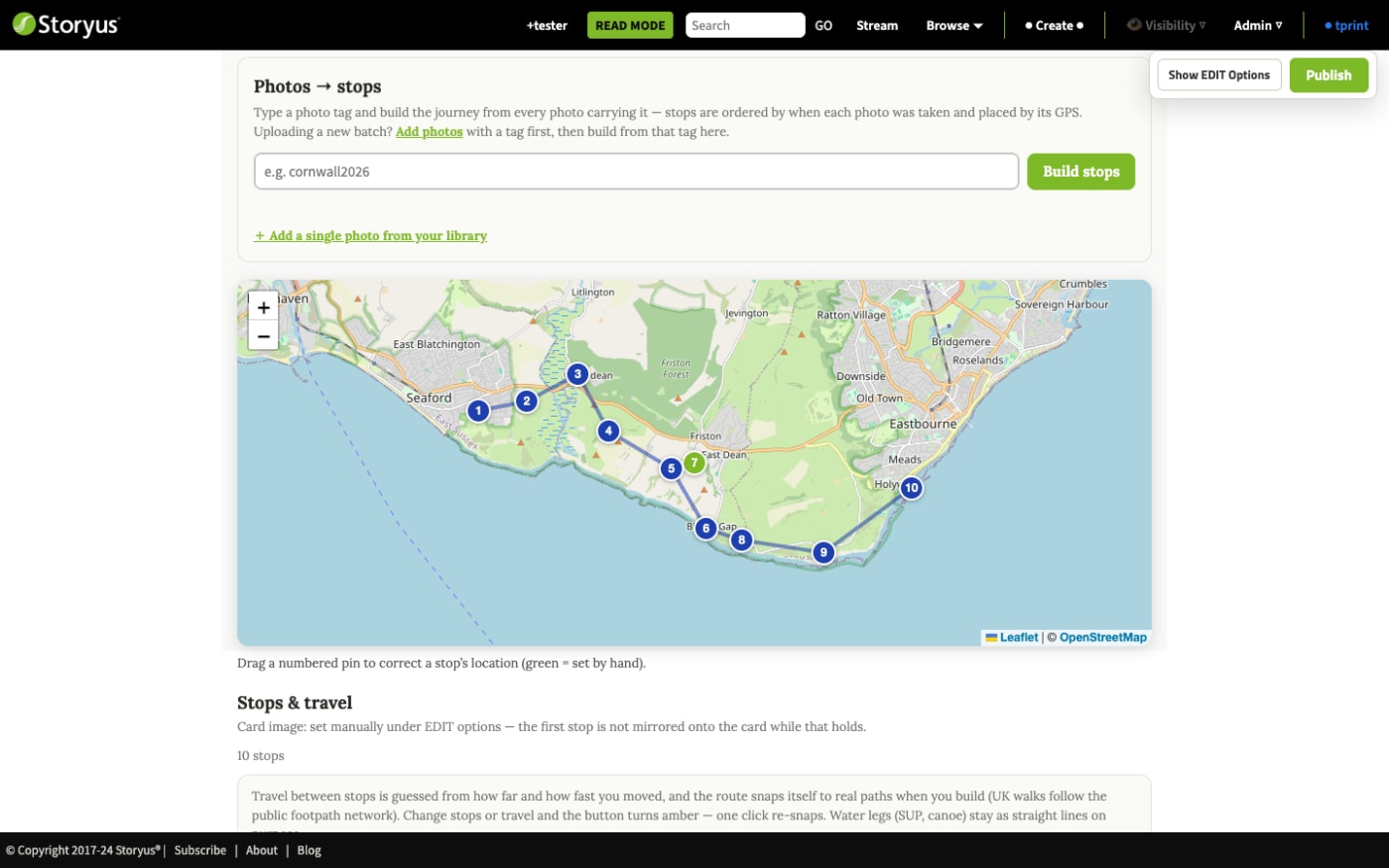The height and width of the screenshot is (868, 1389).
Task: Open the Visibility dropdown
Action: (1167, 26)
